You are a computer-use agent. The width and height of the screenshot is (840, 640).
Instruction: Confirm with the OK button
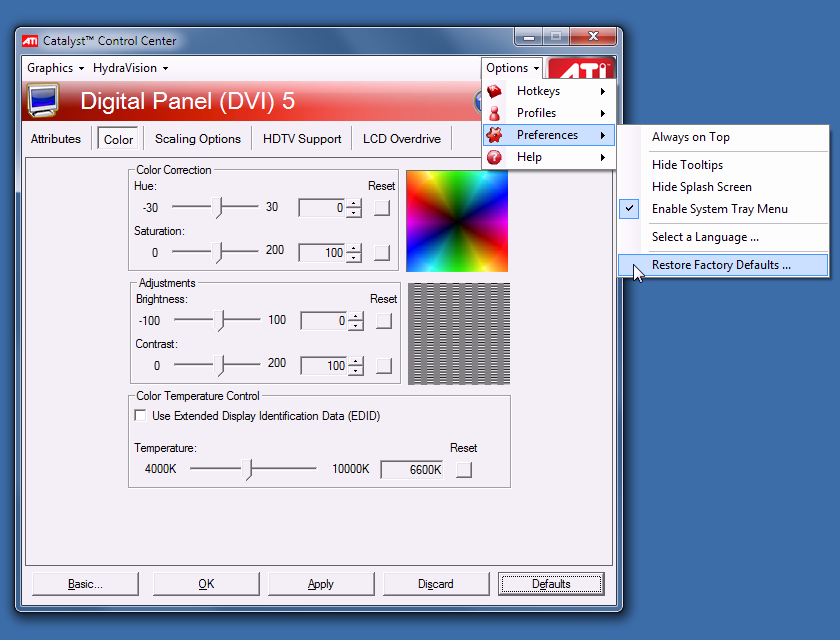[x=206, y=584]
